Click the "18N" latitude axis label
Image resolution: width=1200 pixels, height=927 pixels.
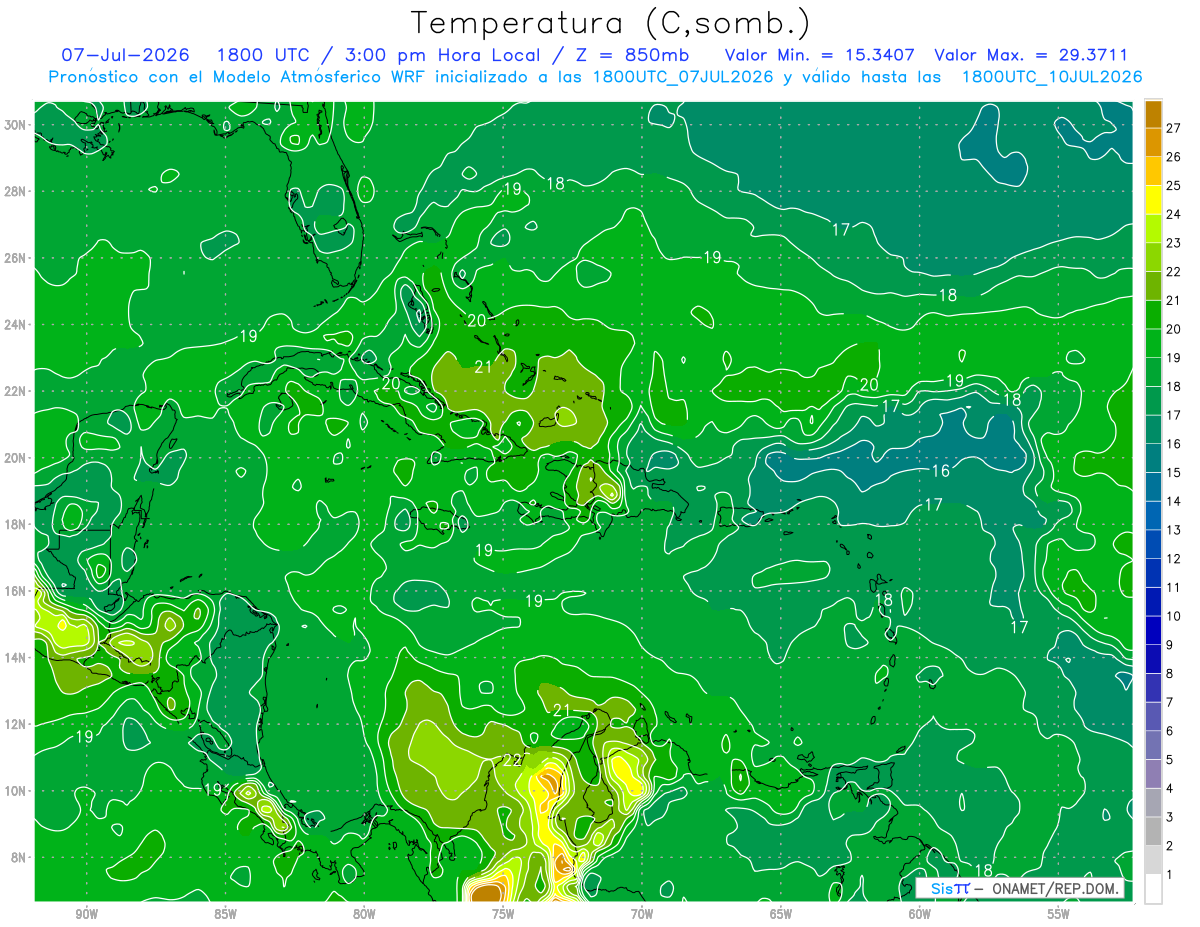click(16, 524)
